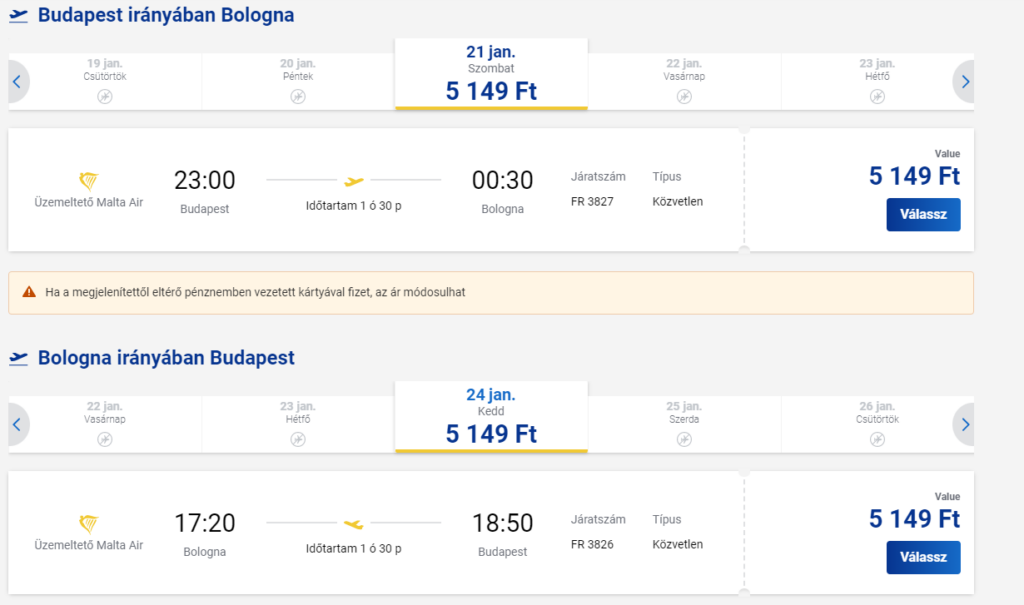1024x605 pixels.
Task: Select 26 jan. Csütörtök return date tab
Action: pos(877,417)
